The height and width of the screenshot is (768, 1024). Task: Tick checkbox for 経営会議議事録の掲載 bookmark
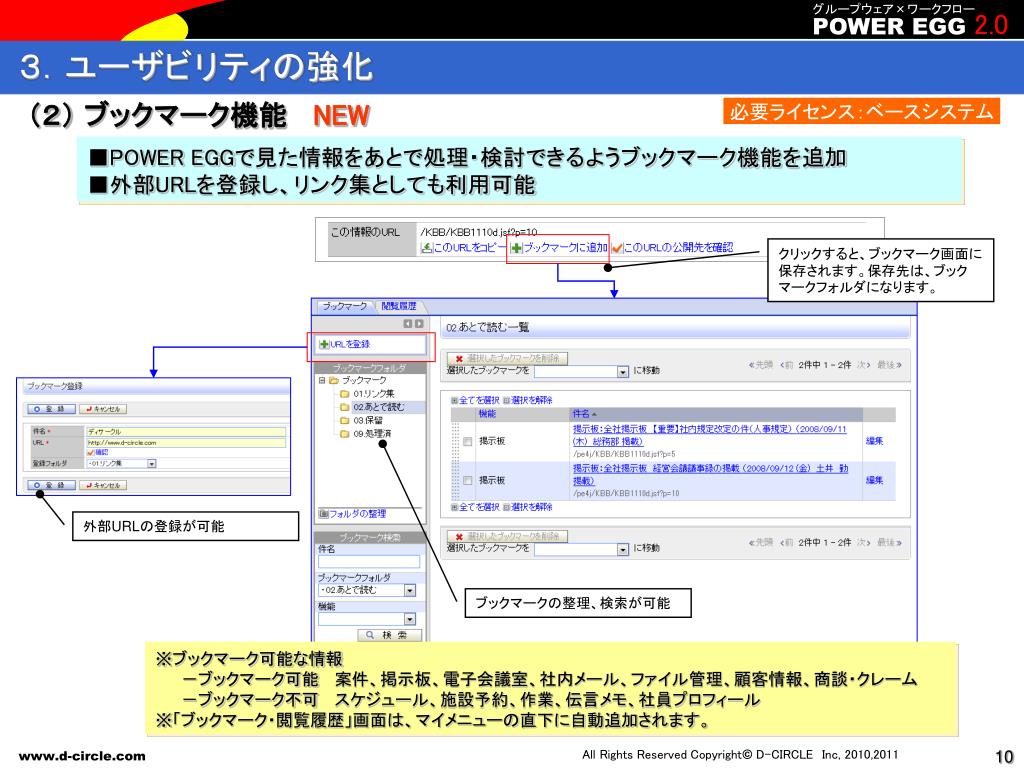(x=468, y=481)
